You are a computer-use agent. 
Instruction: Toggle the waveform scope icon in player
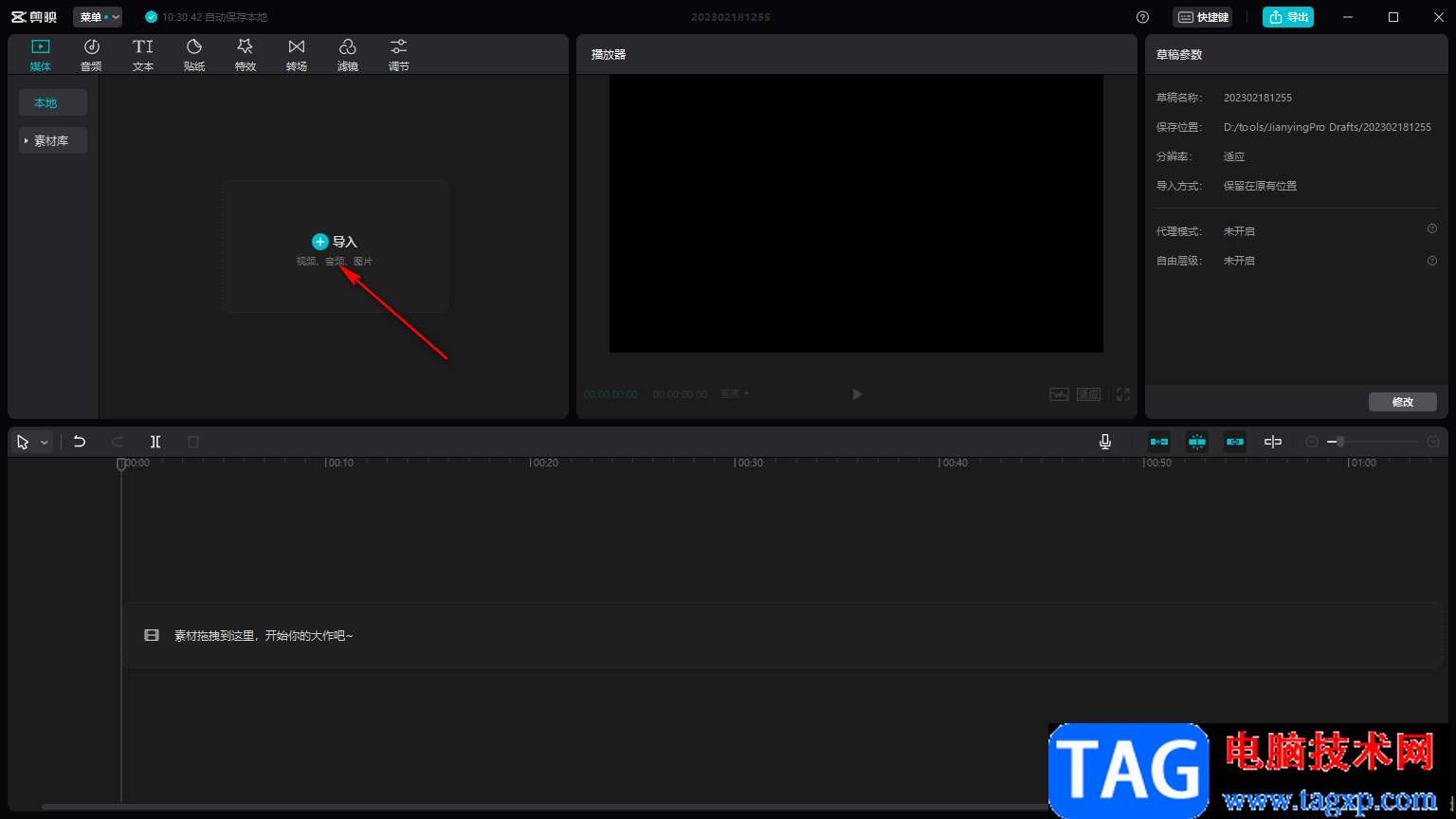click(1059, 394)
